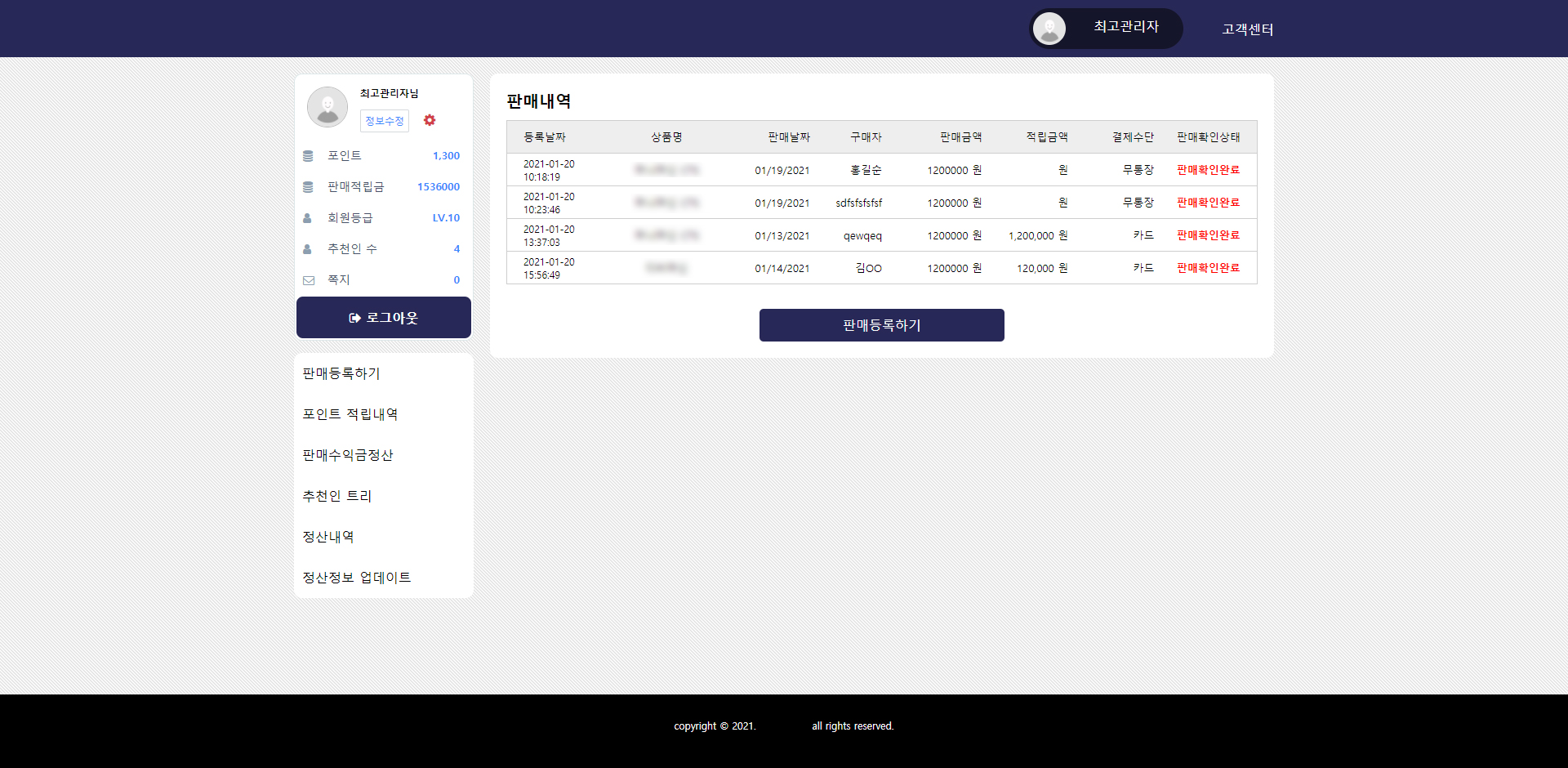Viewport: 1568px width, 768px height.
Task: Click the red gear settings icon
Action: point(430,120)
